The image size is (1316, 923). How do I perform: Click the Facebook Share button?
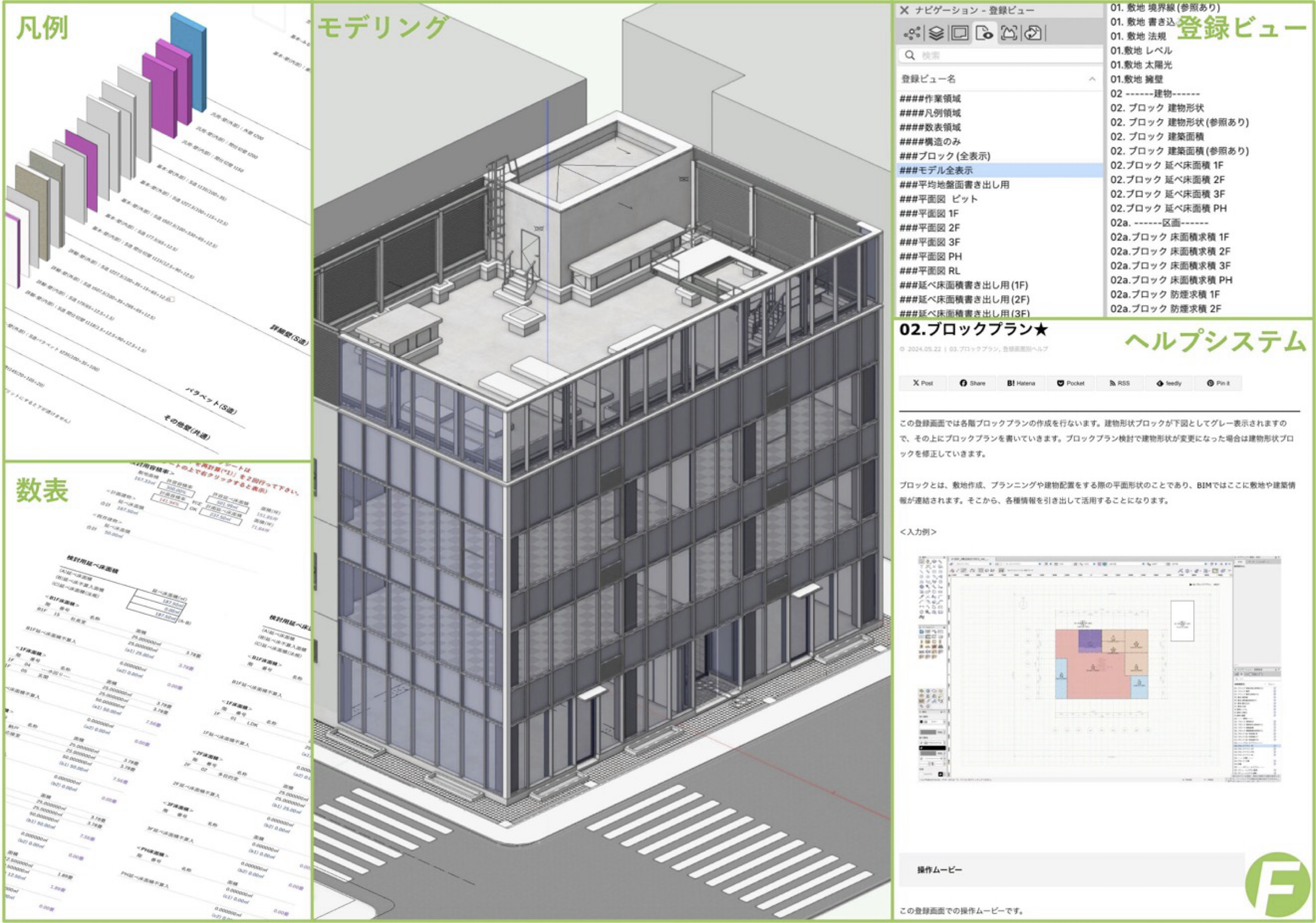point(973,383)
